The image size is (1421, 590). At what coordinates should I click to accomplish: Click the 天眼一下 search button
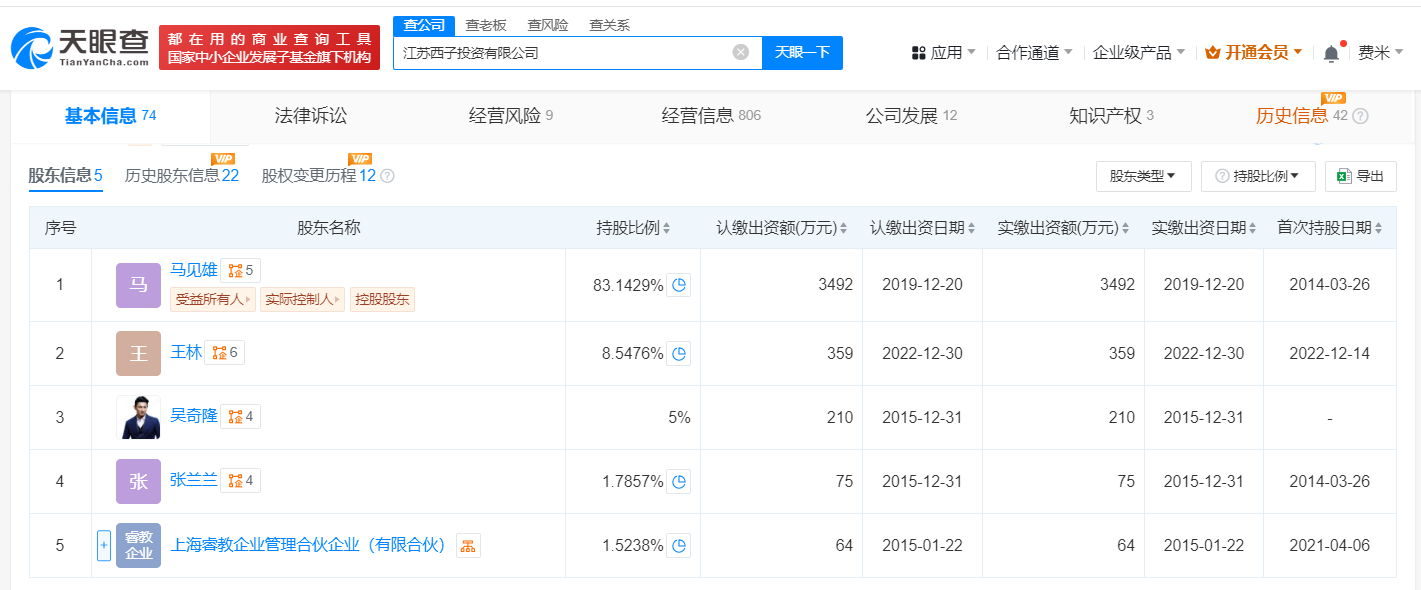pyautogui.click(x=802, y=53)
